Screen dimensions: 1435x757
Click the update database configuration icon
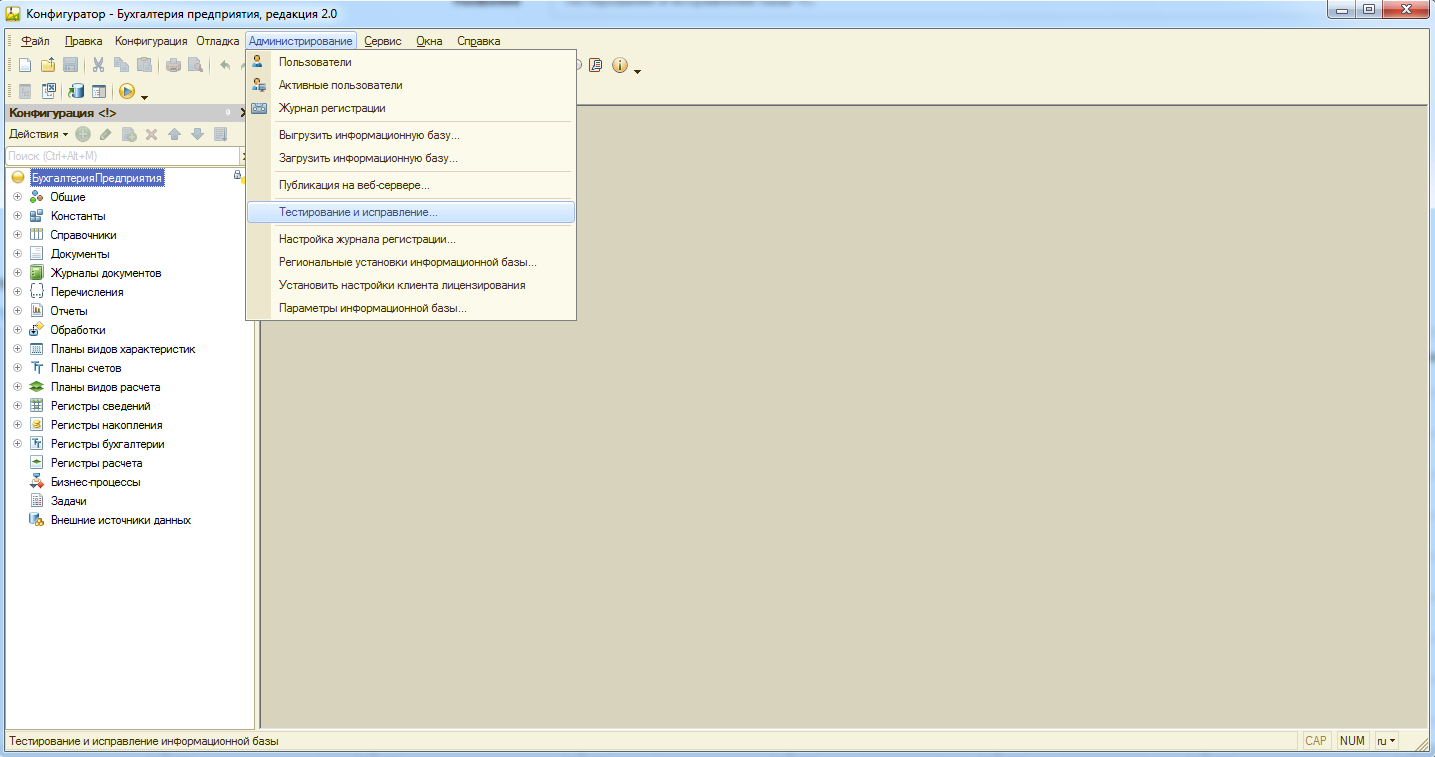pyautogui.click(x=76, y=91)
